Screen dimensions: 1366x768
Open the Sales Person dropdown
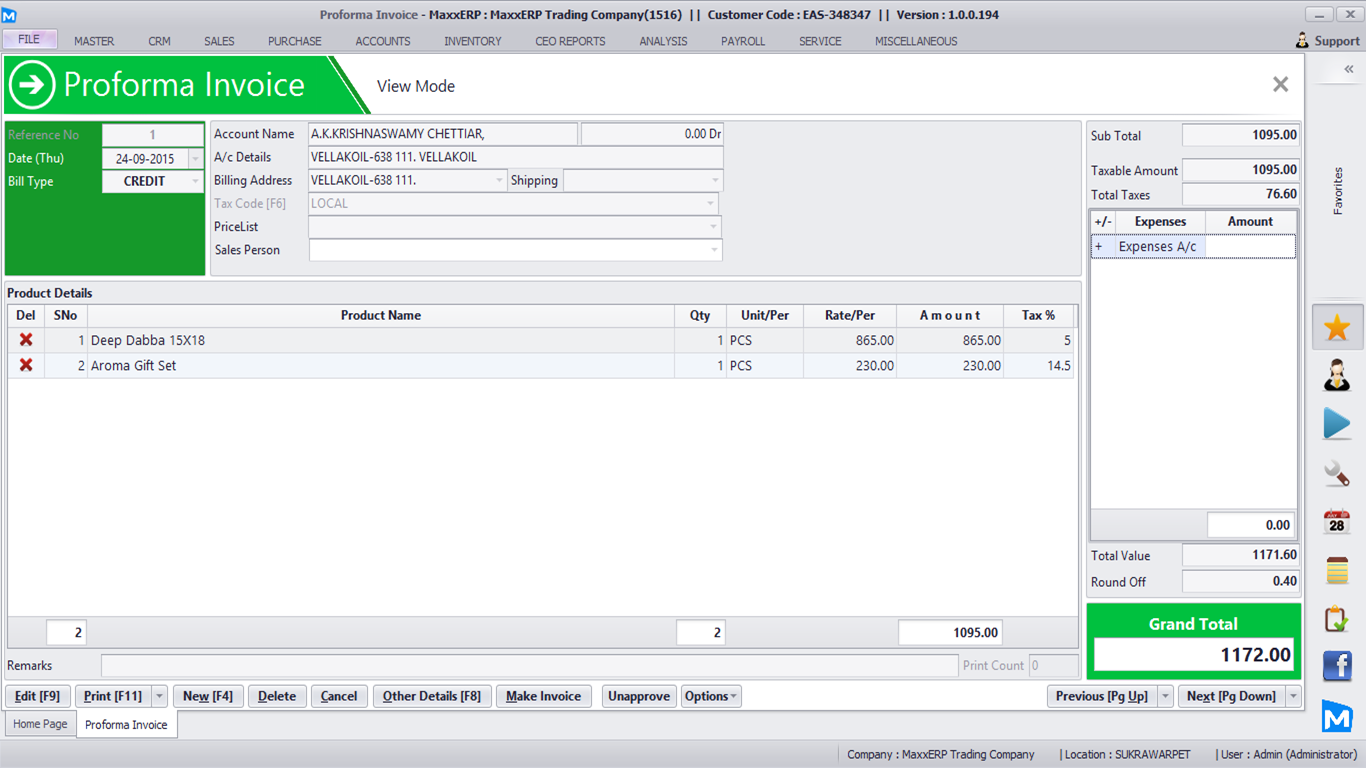coord(713,250)
